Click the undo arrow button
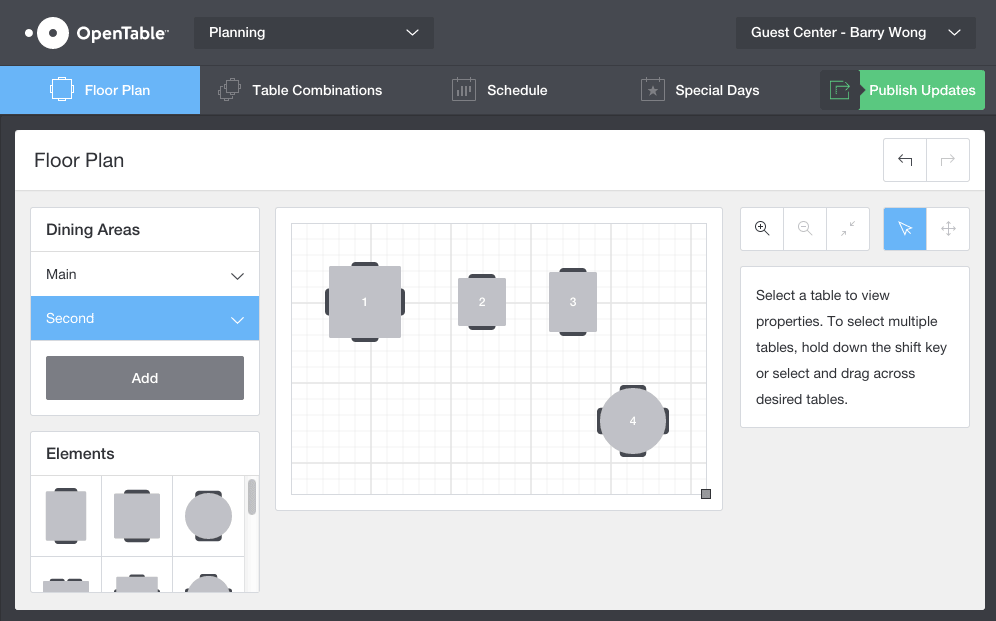Screen dimensions: 996x621 coord(905,160)
